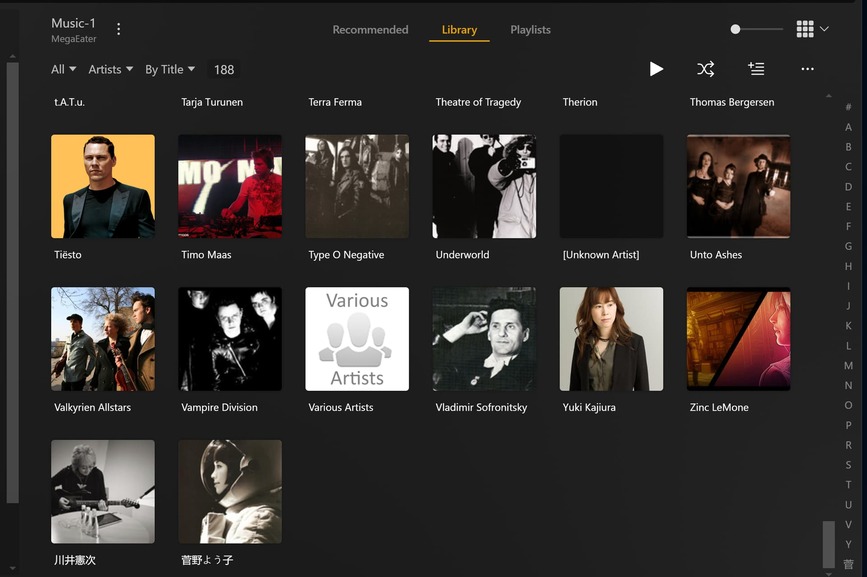The image size is (867, 577).
Task: Jump to 菅 in the alphabet index
Action: coord(848,564)
